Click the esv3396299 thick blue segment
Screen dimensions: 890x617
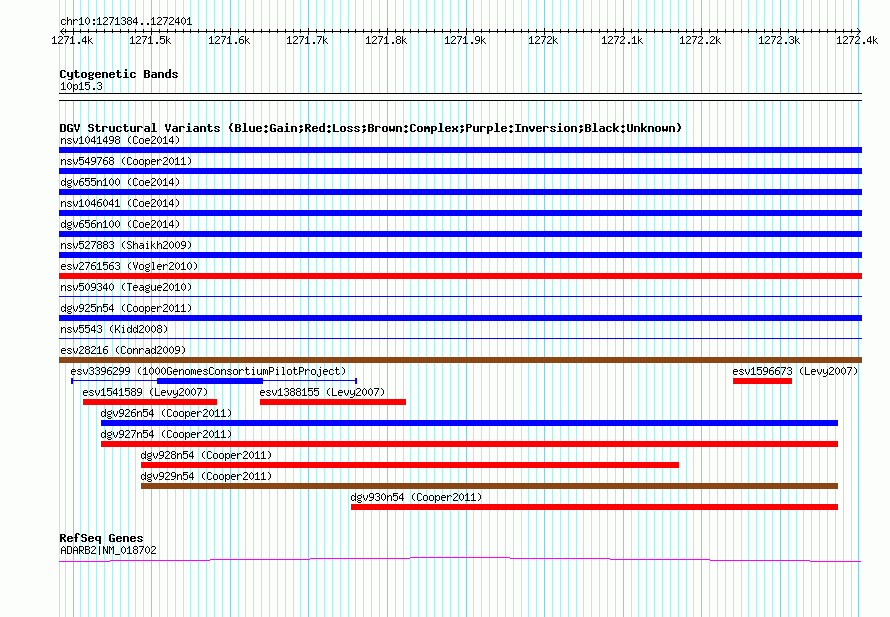click(210, 381)
